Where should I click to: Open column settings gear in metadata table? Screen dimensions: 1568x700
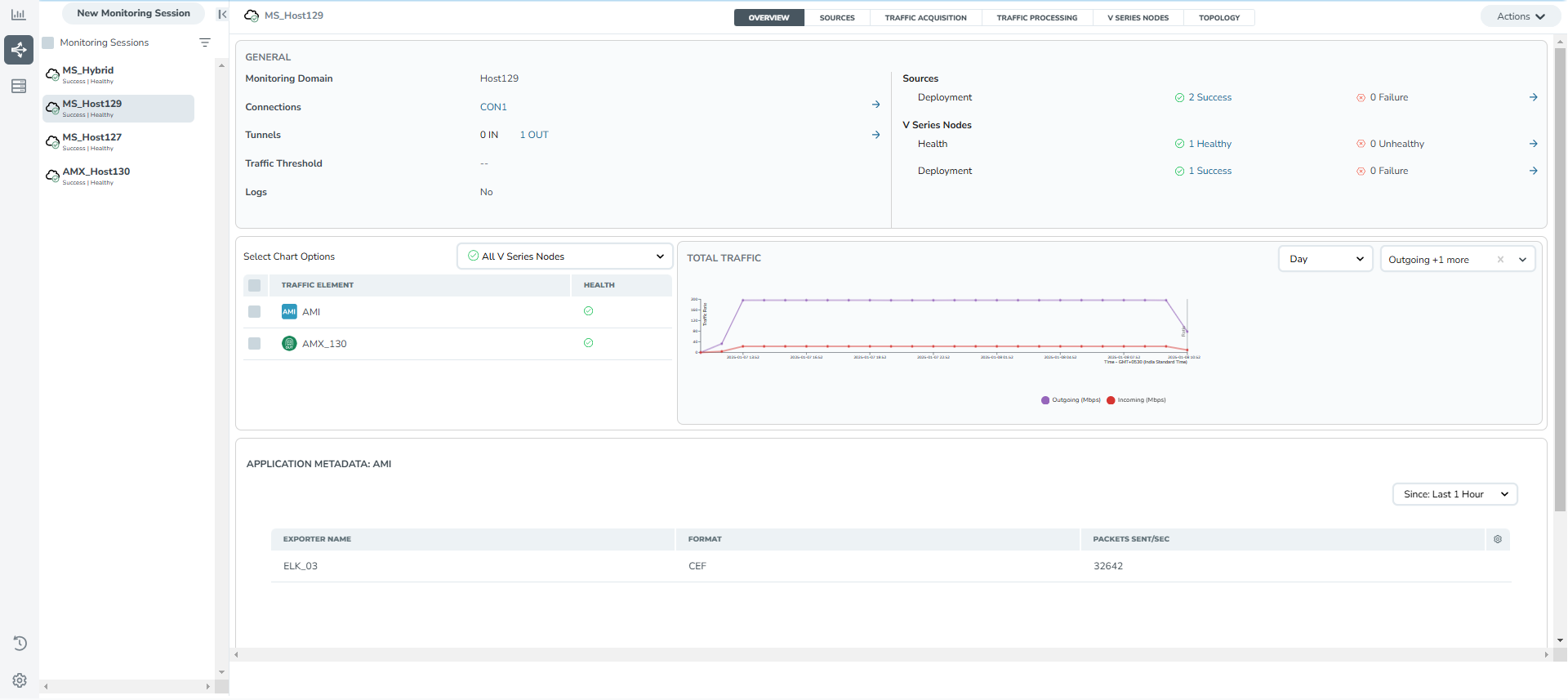point(1497,539)
